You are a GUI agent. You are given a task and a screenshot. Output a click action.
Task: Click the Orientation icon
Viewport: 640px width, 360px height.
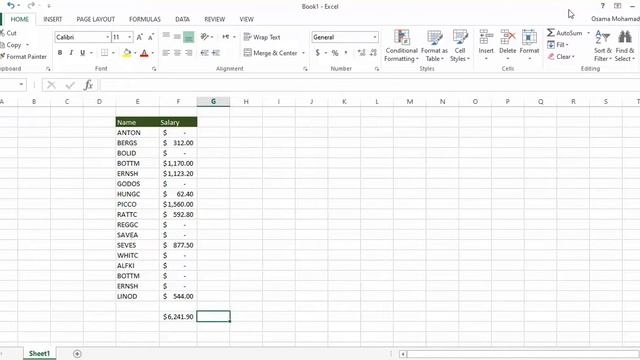pos(204,37)
